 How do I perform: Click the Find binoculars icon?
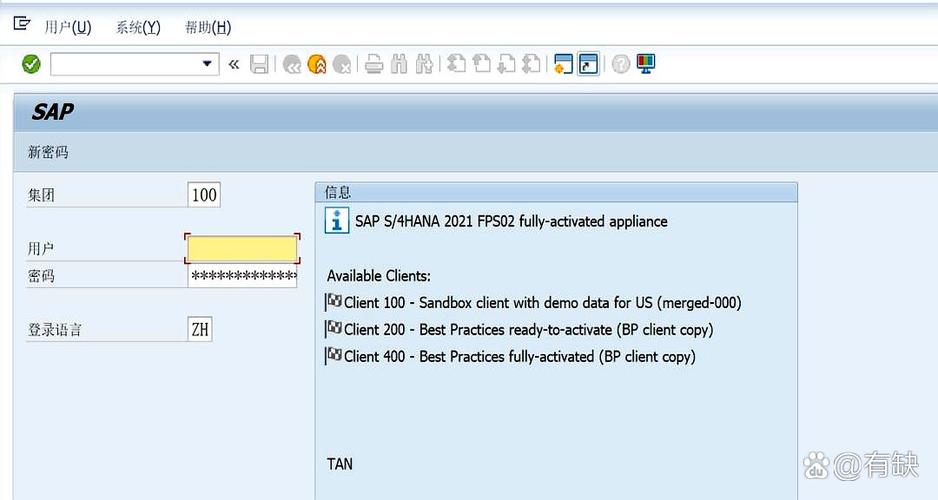[399, 63]
